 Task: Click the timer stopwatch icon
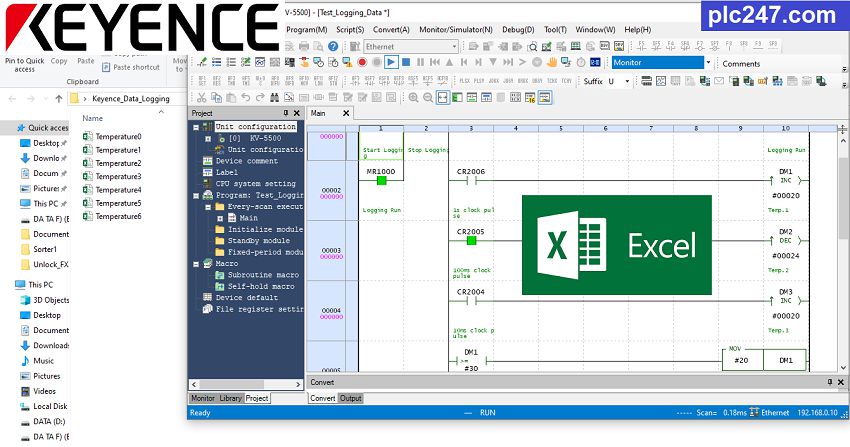(581, 62)
